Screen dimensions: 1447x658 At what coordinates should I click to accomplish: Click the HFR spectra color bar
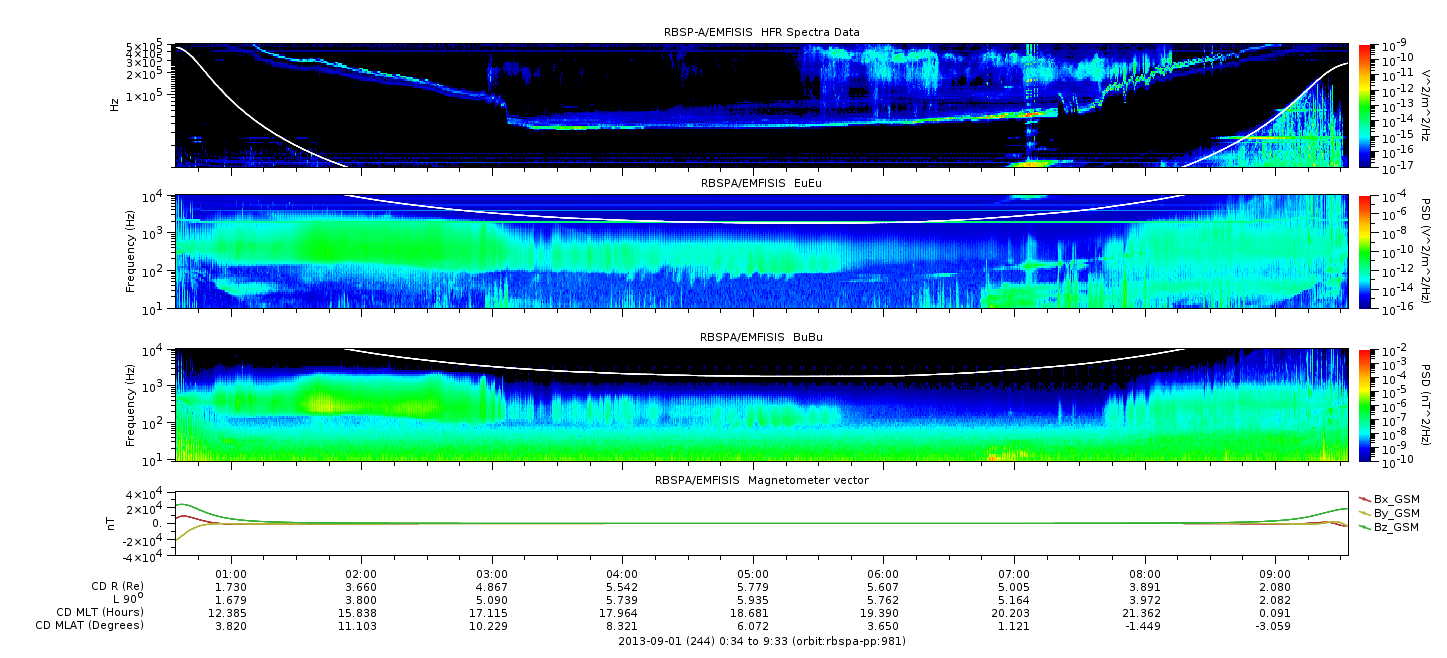pyautogui.click(x=1365, y=105)
